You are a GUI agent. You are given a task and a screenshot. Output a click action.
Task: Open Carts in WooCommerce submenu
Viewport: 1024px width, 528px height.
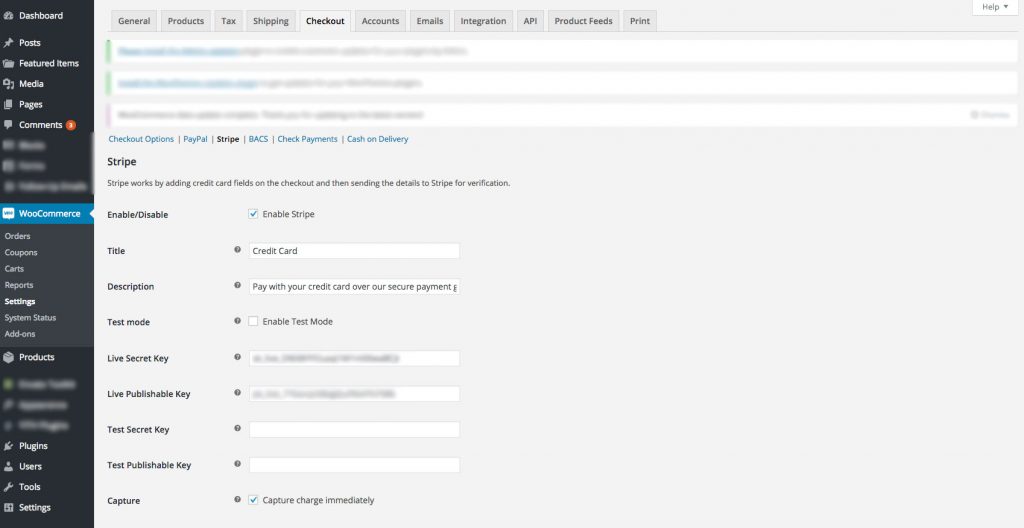14,269
